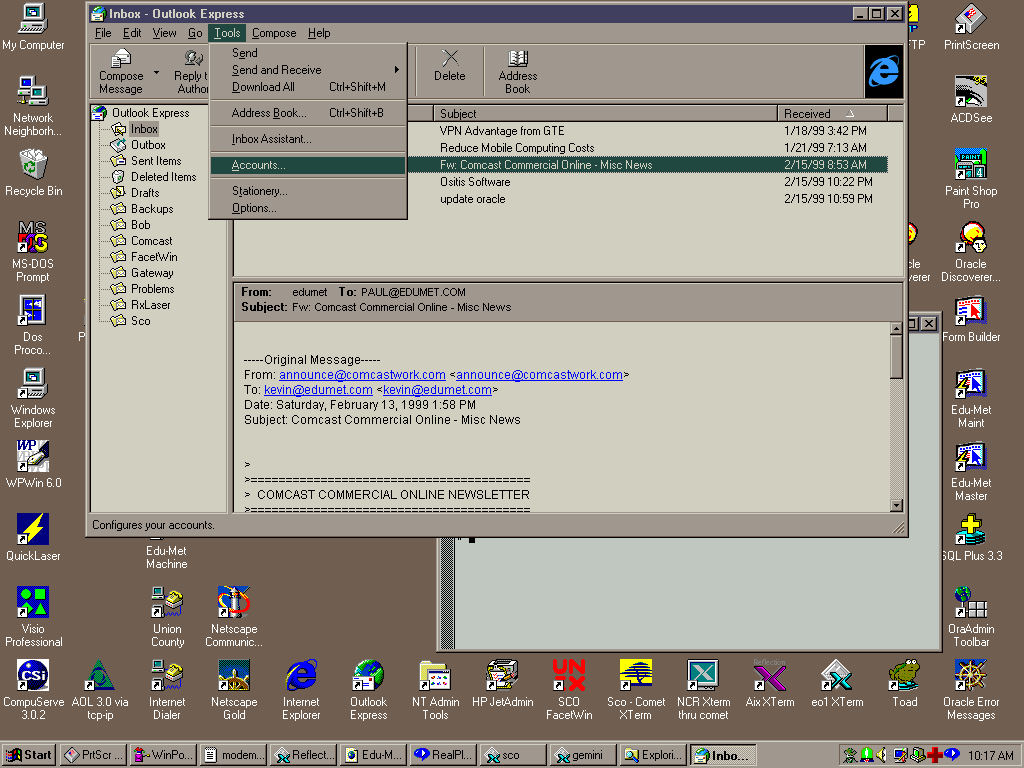
Task: Open the My Computer desktop icon
Action: tap(33, 27)
